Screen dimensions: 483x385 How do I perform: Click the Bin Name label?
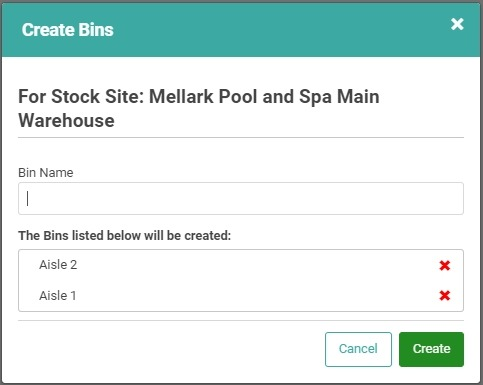(x=46, y=173)
